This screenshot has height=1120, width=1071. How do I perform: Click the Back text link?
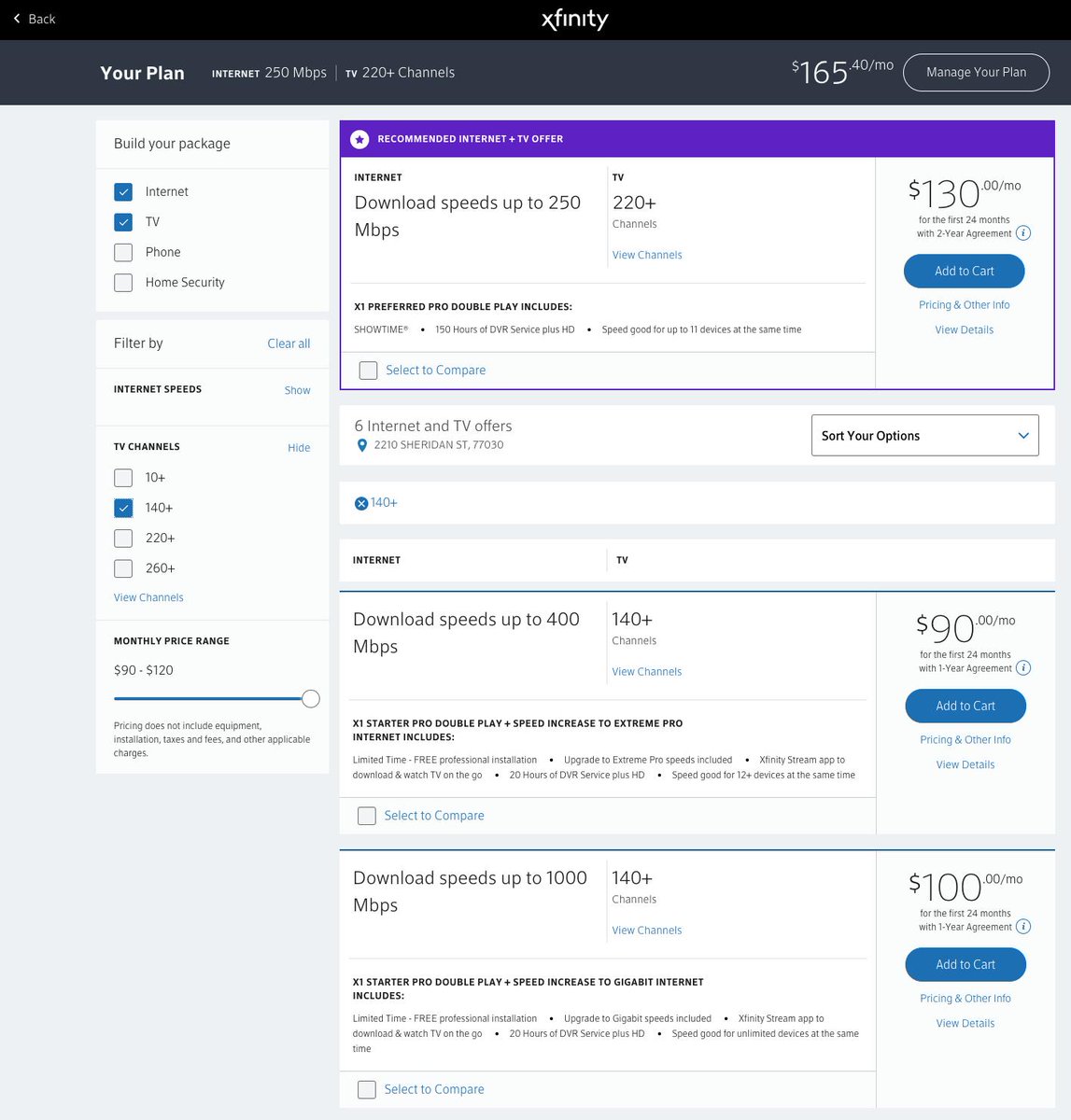click(x=42, y=19)
